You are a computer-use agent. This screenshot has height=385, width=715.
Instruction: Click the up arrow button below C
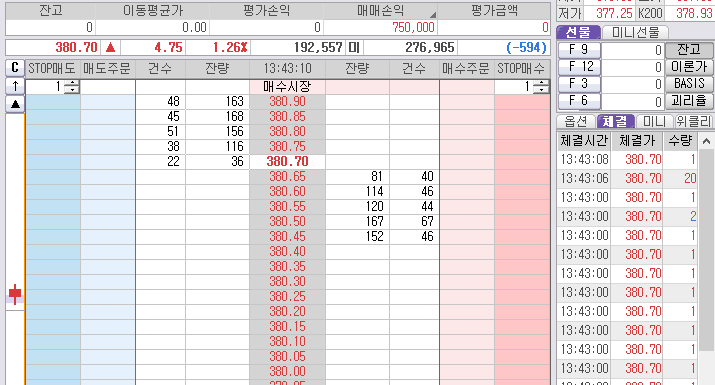tap(15, 86)
